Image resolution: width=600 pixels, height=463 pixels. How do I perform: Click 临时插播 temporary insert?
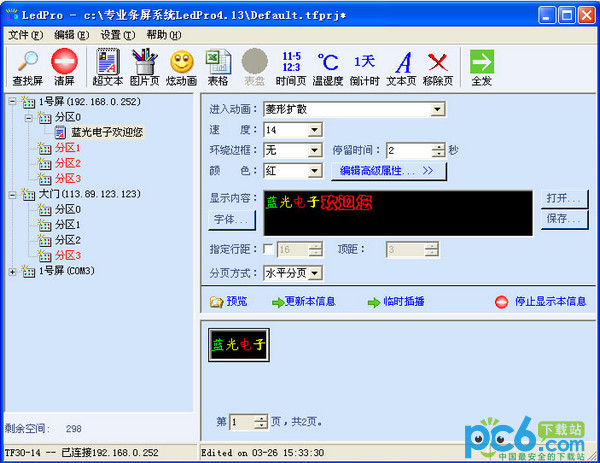(x=396, y=302)
